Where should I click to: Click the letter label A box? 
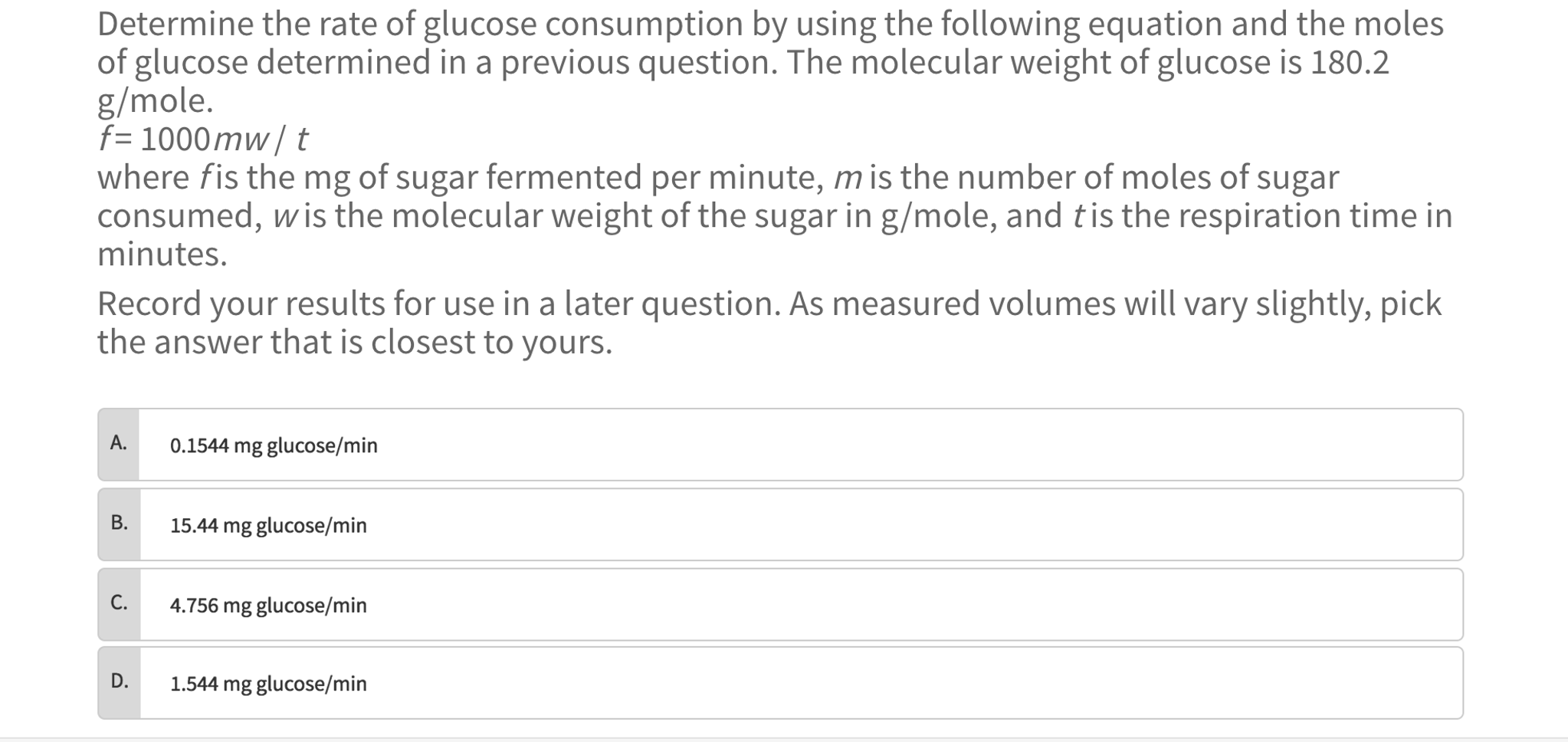tap(119, 445)
